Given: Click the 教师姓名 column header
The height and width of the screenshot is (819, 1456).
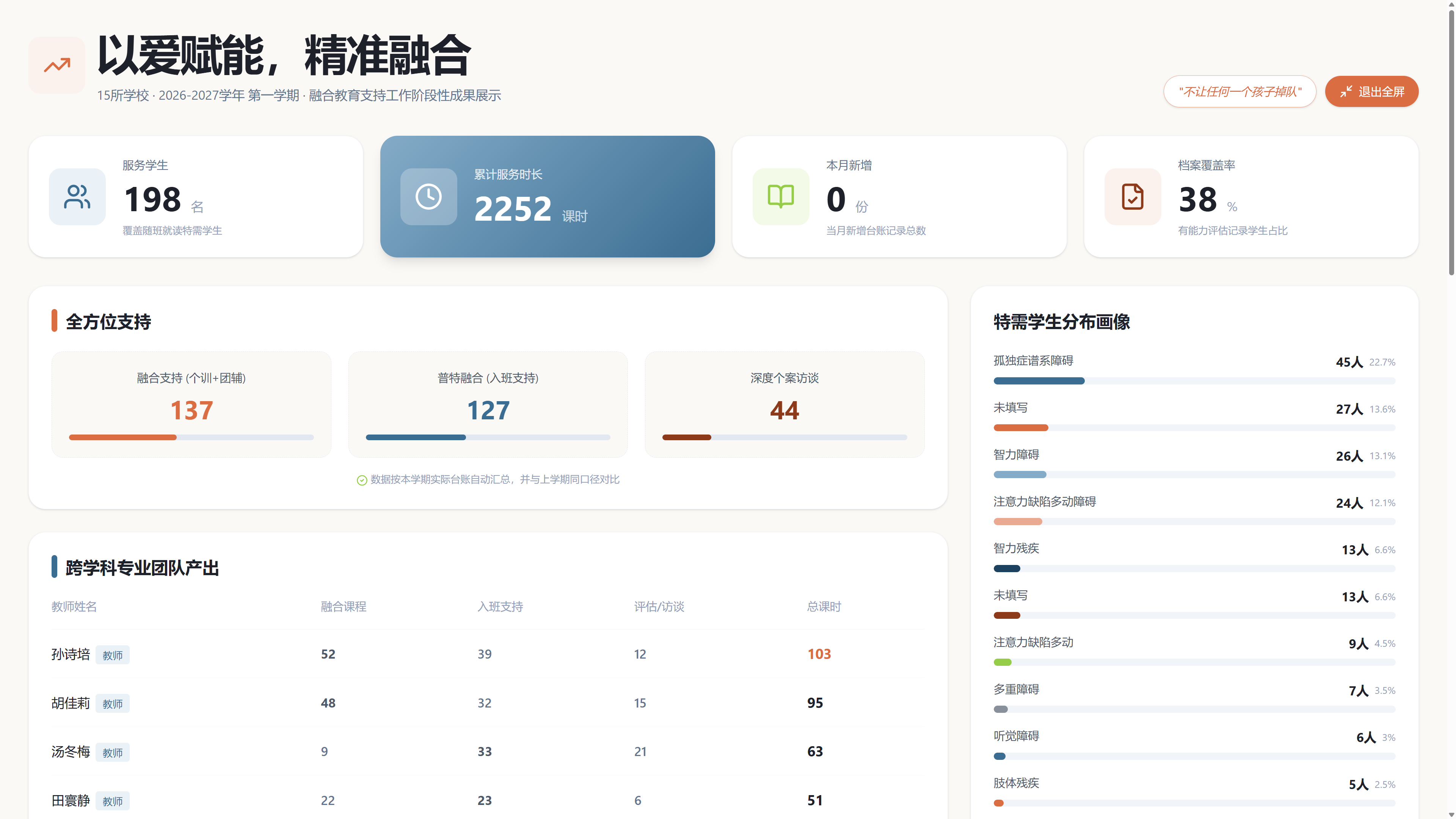Looking at the screenshot, I should coord(74,607).
